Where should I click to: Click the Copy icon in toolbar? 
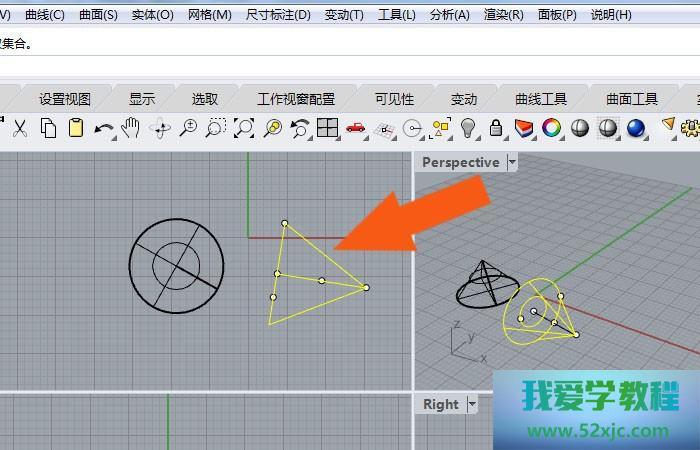tap(48, 128)
